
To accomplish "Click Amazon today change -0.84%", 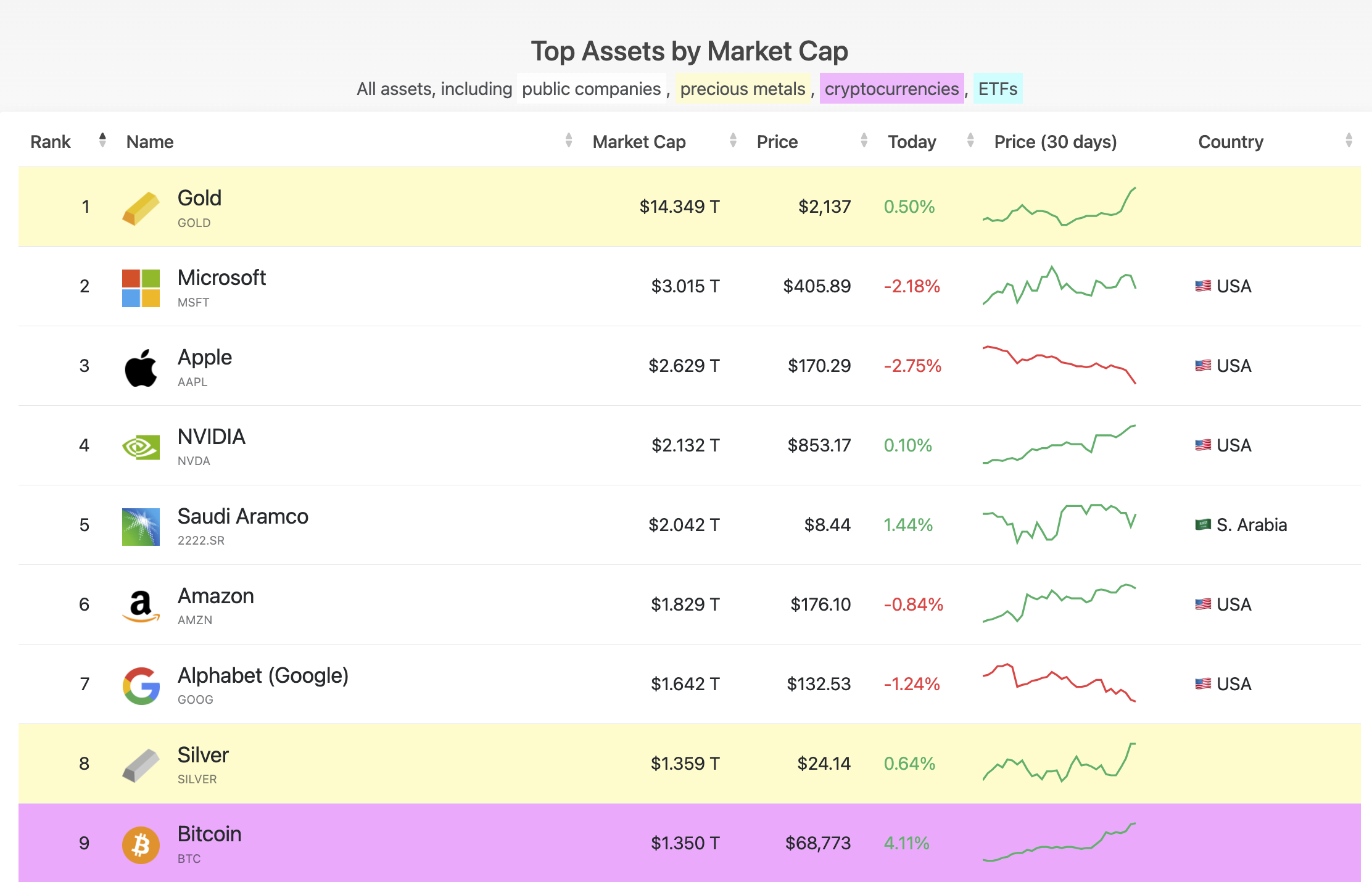I will 914,604.
